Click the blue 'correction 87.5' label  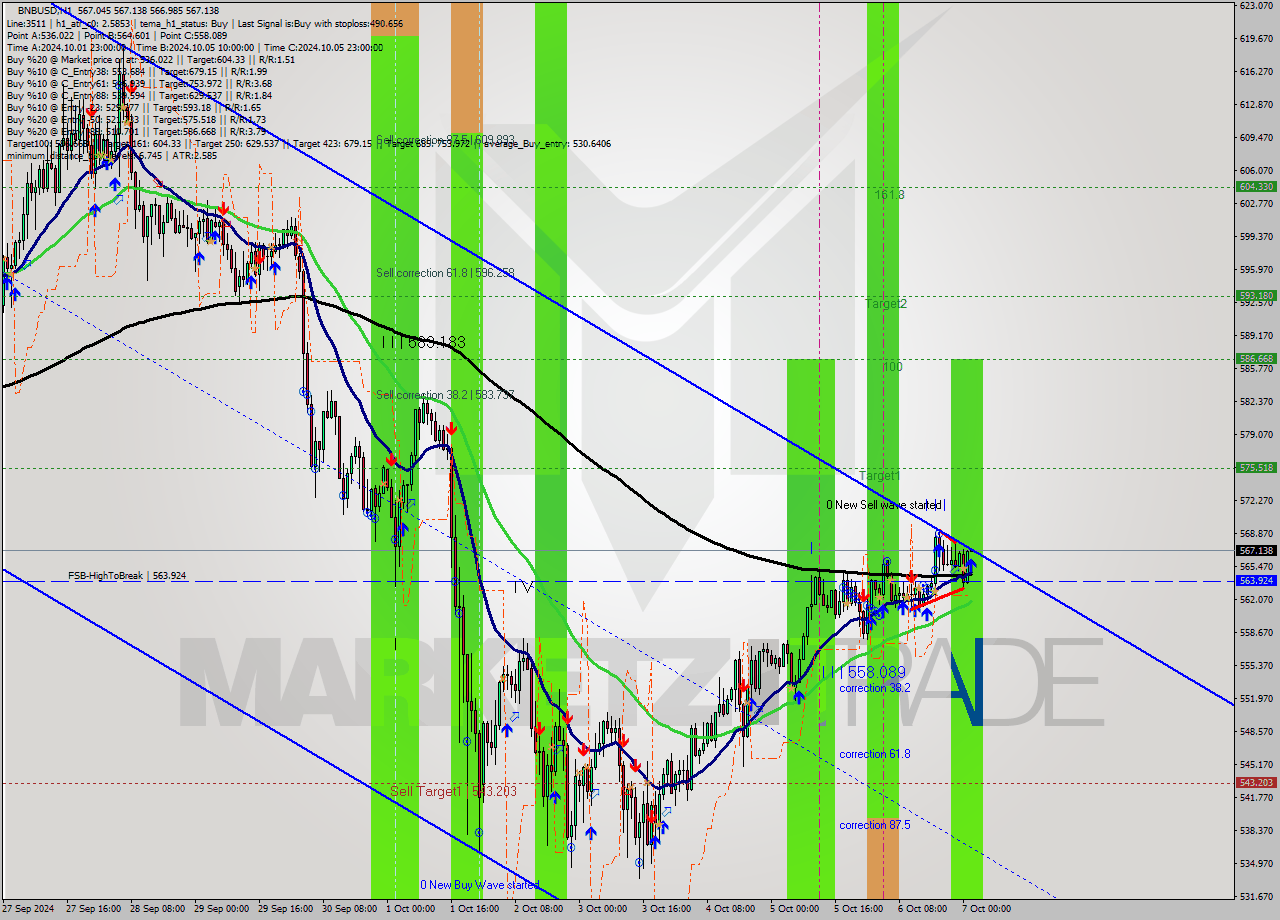tap(875, 825)
